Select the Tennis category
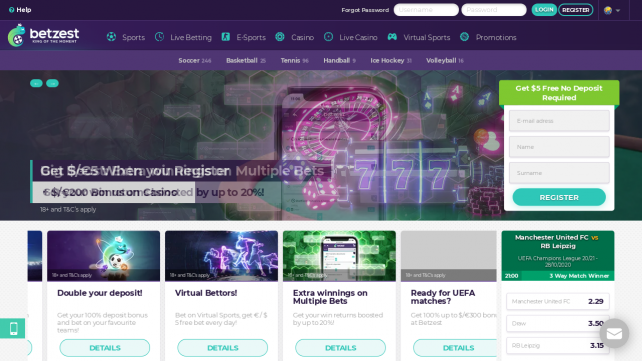Screen dimensions: 642x361 click(294, 61)
